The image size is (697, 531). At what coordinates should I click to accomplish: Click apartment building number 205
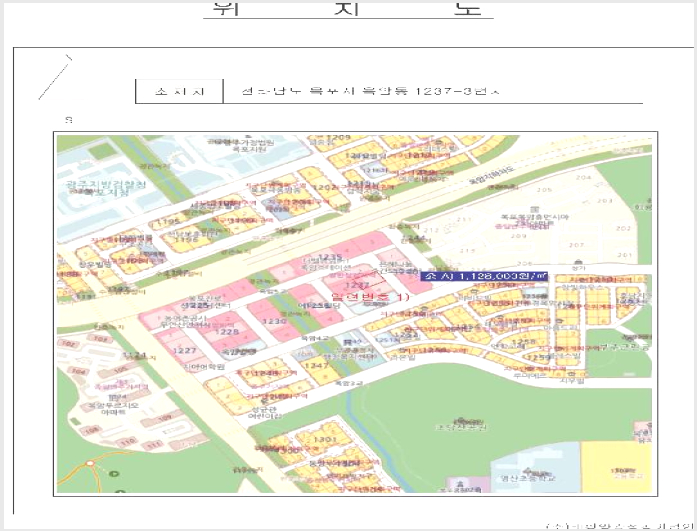click(x=544, y=190)
